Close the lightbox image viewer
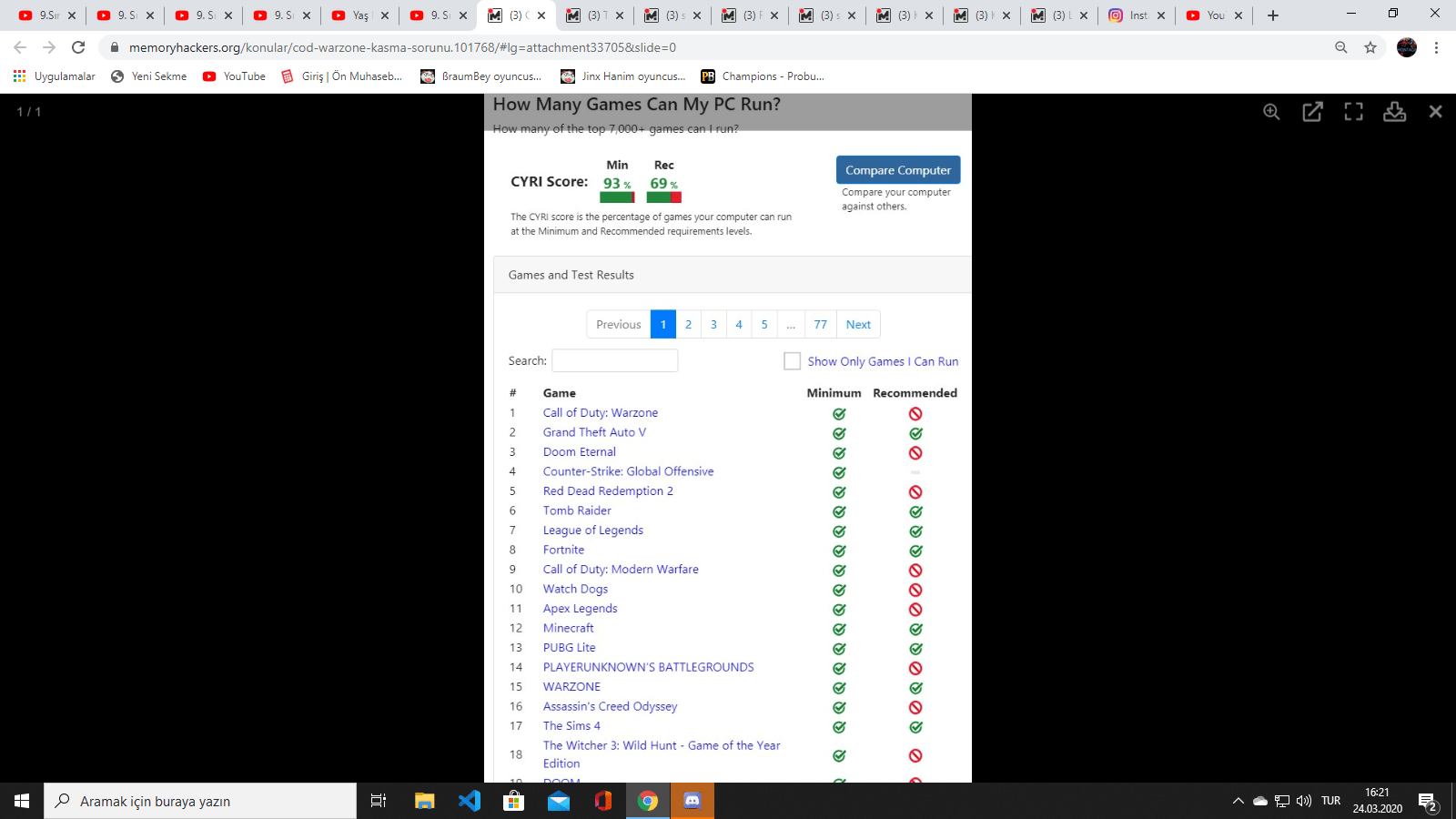The height and width of the screenshot is (819, 1456). (1435, 111)
